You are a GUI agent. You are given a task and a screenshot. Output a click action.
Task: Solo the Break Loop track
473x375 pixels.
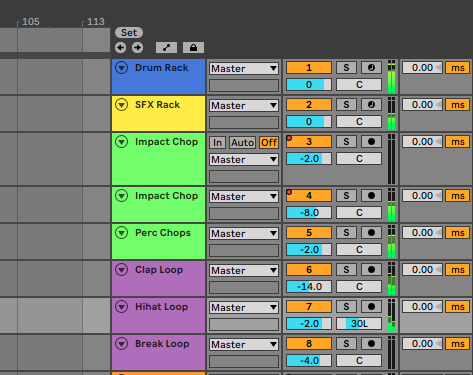(x=346, y=344)
